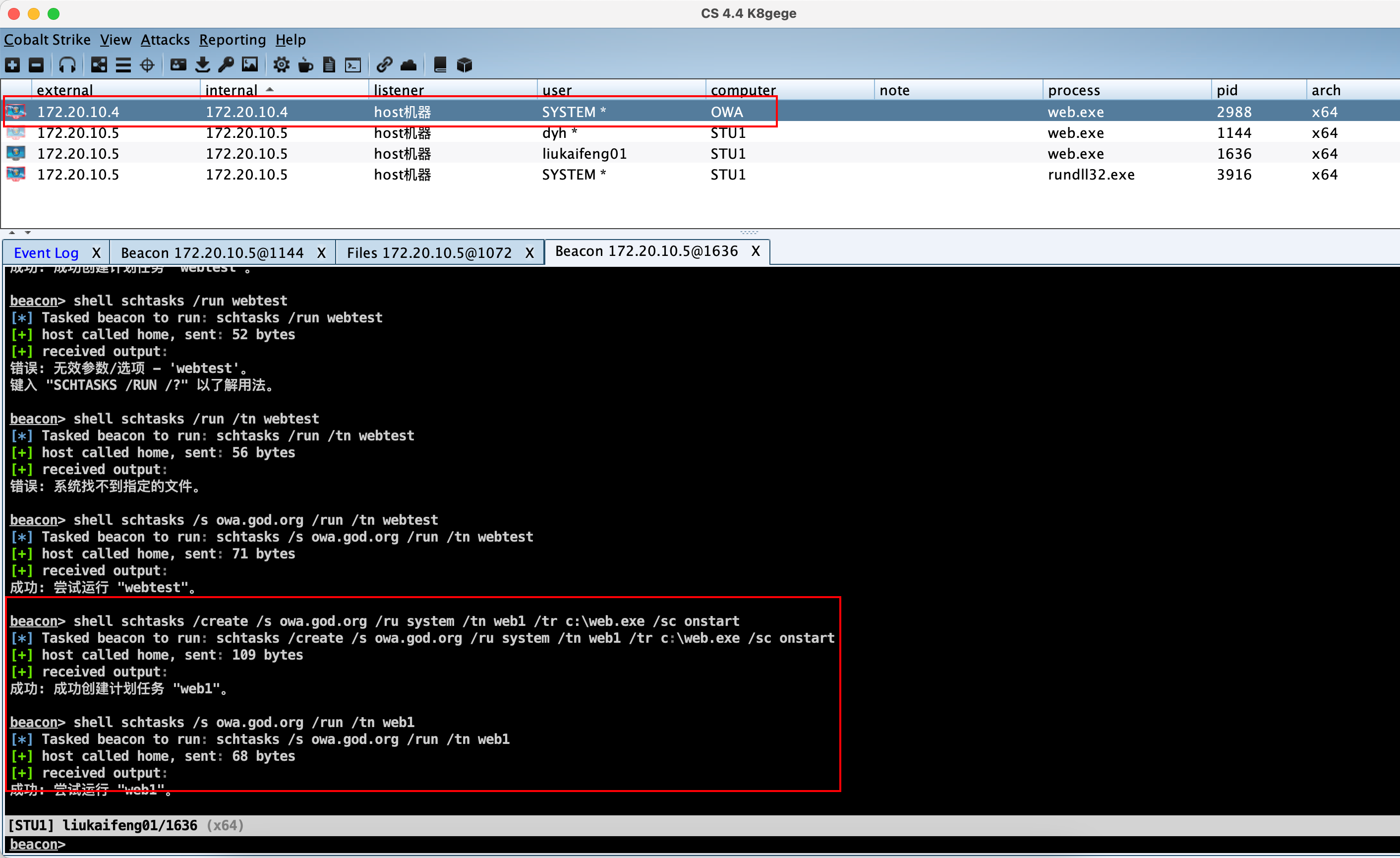Click the Connect to team server plus icon
Image resolution: width=1400 pixels, height=858 pixels.
tap(12, 65)
